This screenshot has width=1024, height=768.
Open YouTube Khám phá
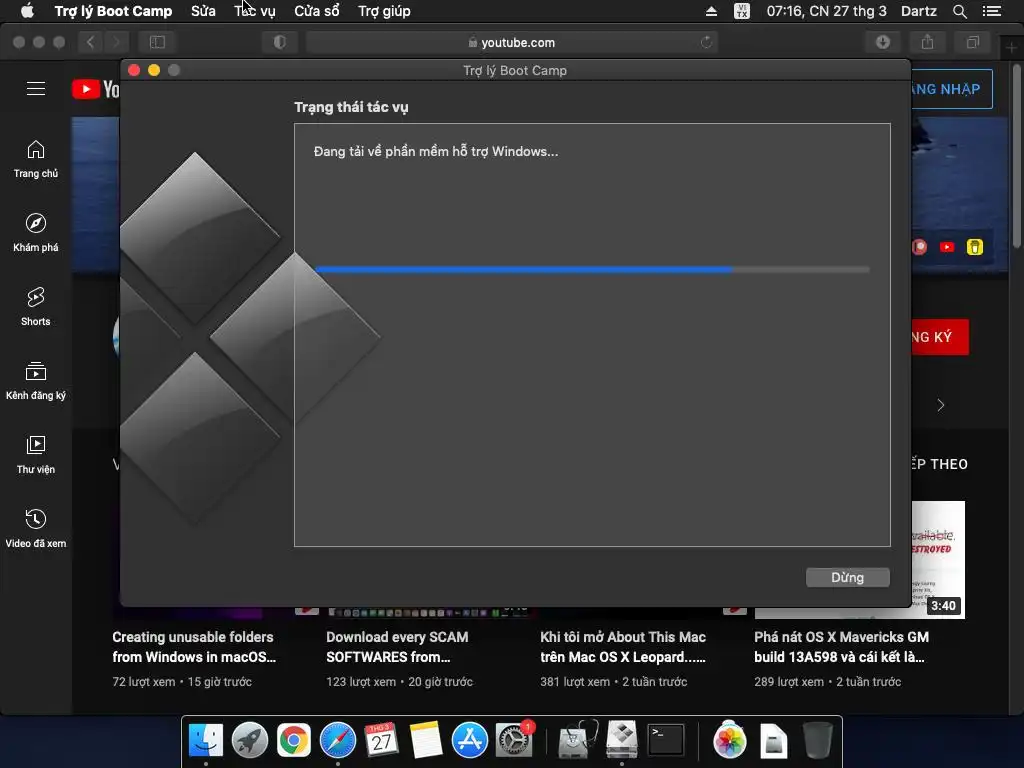(x=36, y=233)
